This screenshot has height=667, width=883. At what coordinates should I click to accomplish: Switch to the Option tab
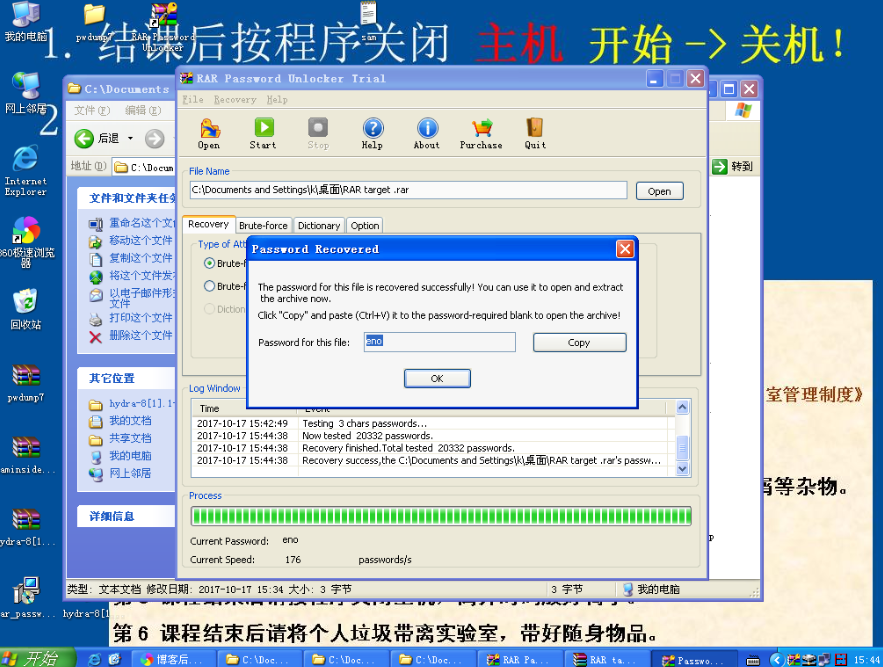tap(365, 225)
